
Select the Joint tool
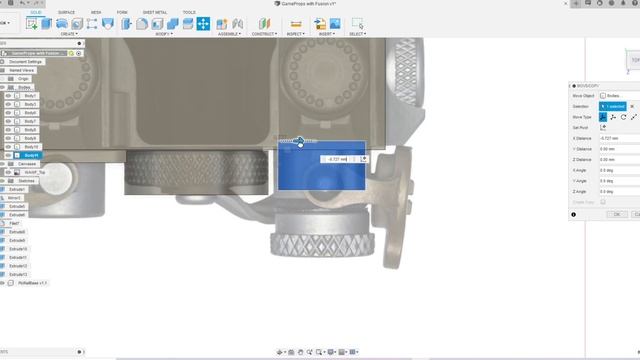click(238, 23)
